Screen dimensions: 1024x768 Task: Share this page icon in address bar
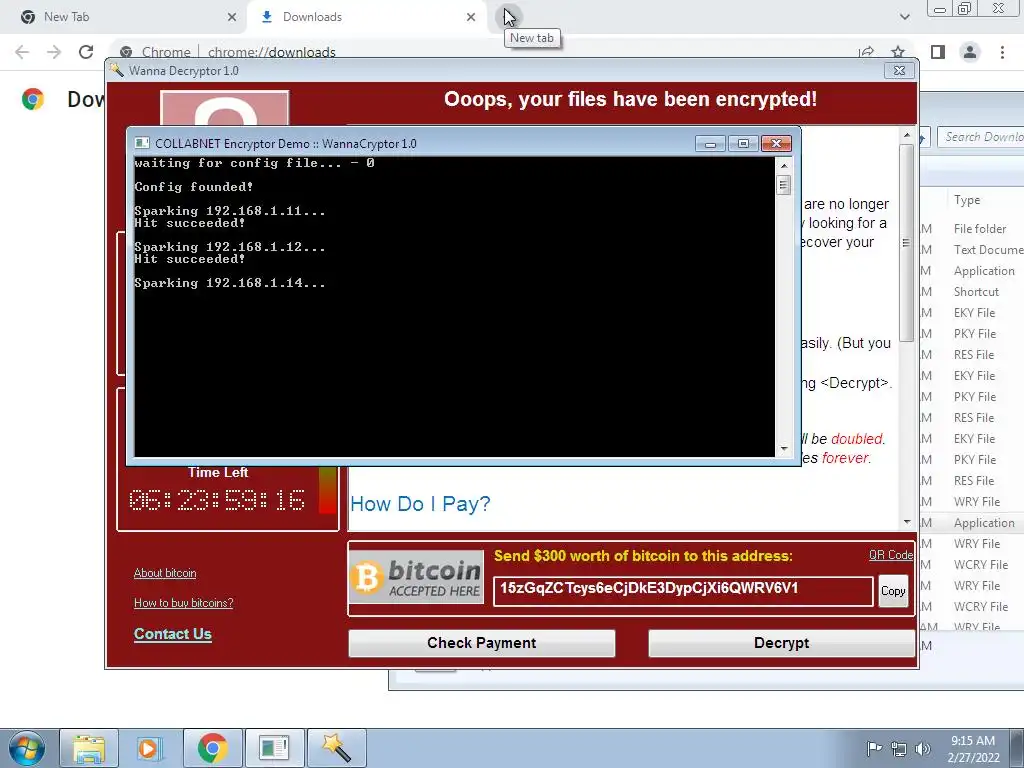(866, 52)
